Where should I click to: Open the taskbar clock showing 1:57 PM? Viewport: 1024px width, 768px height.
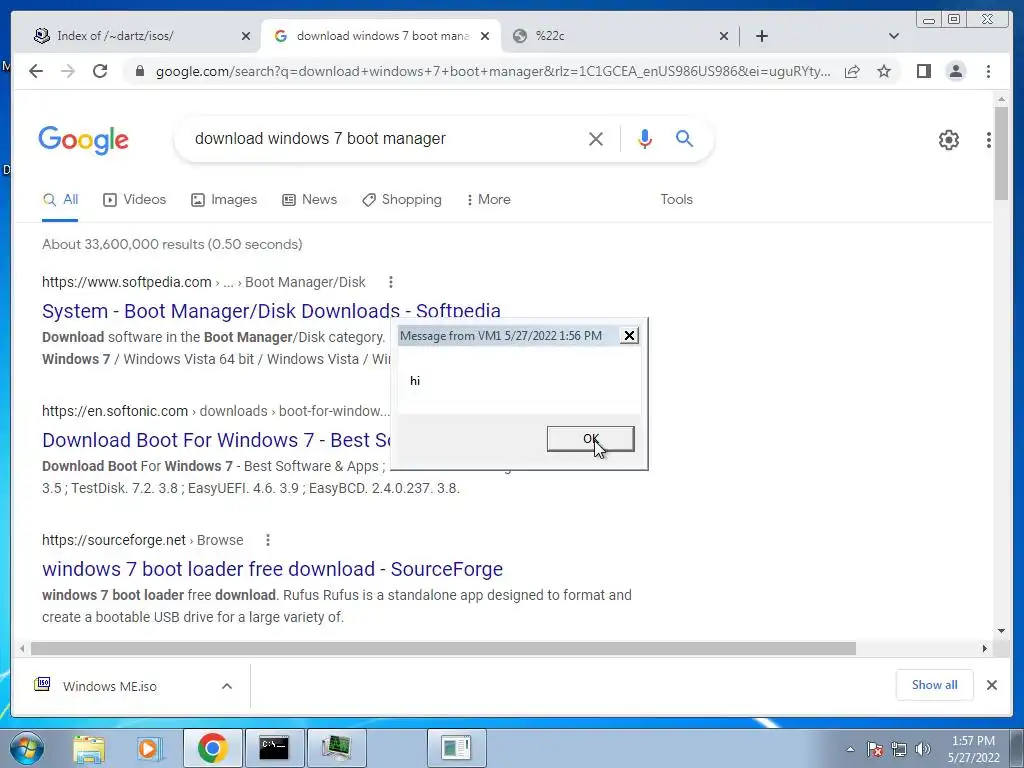(x=973, y=749)
